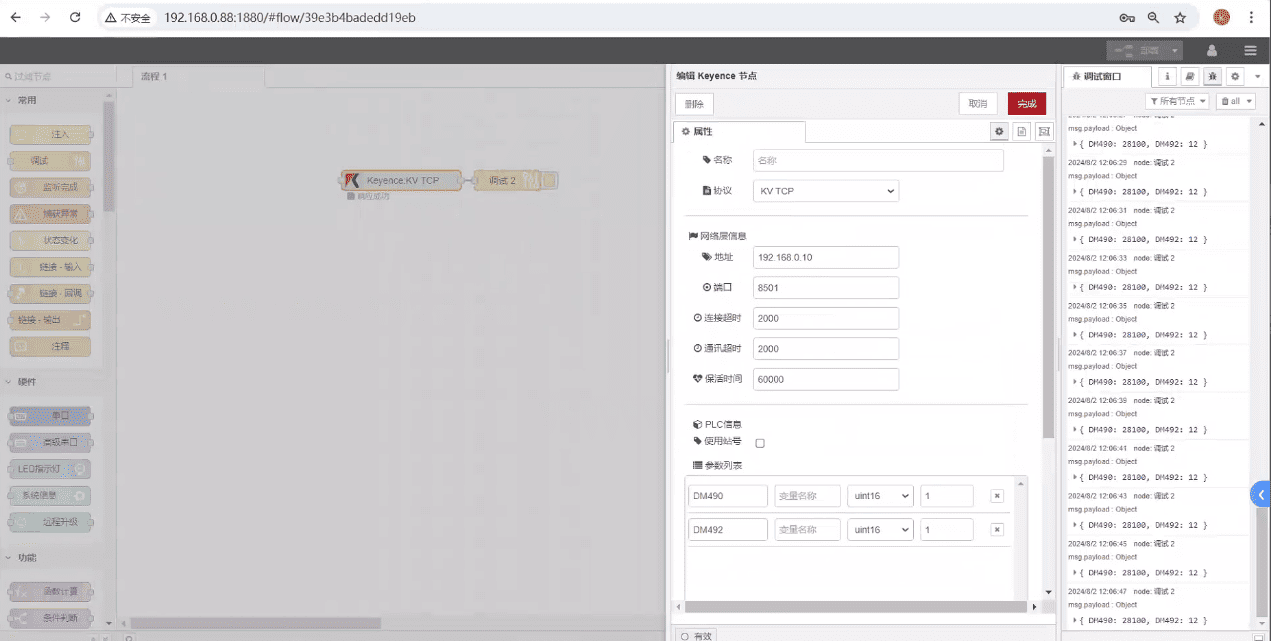Select the LED指示灯 hardware node
The image size is (1271, 641).
point(49,468)
